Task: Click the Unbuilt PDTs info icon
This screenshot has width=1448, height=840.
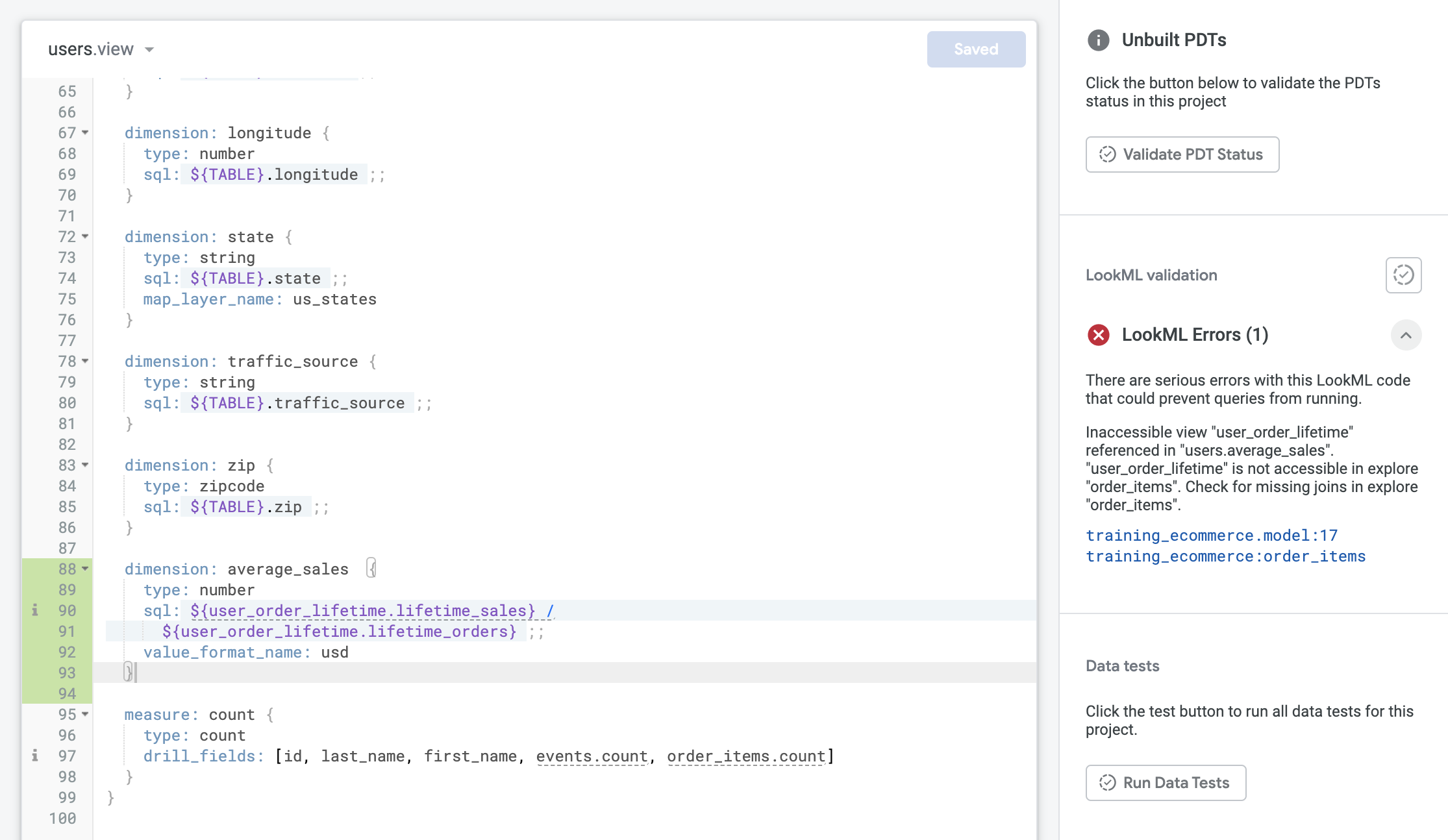Action: (x=1098, y=40)
